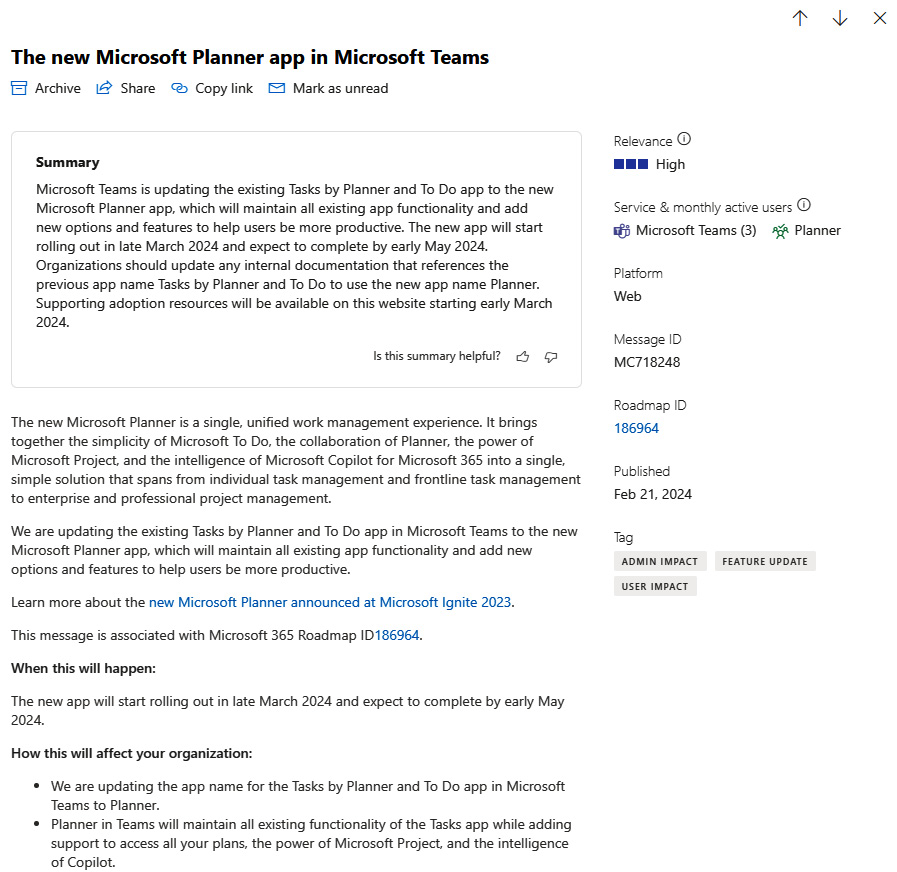Click the USER IMPACT tag
This screenshot has height=872, width=897.
click(x=655, y=586)
